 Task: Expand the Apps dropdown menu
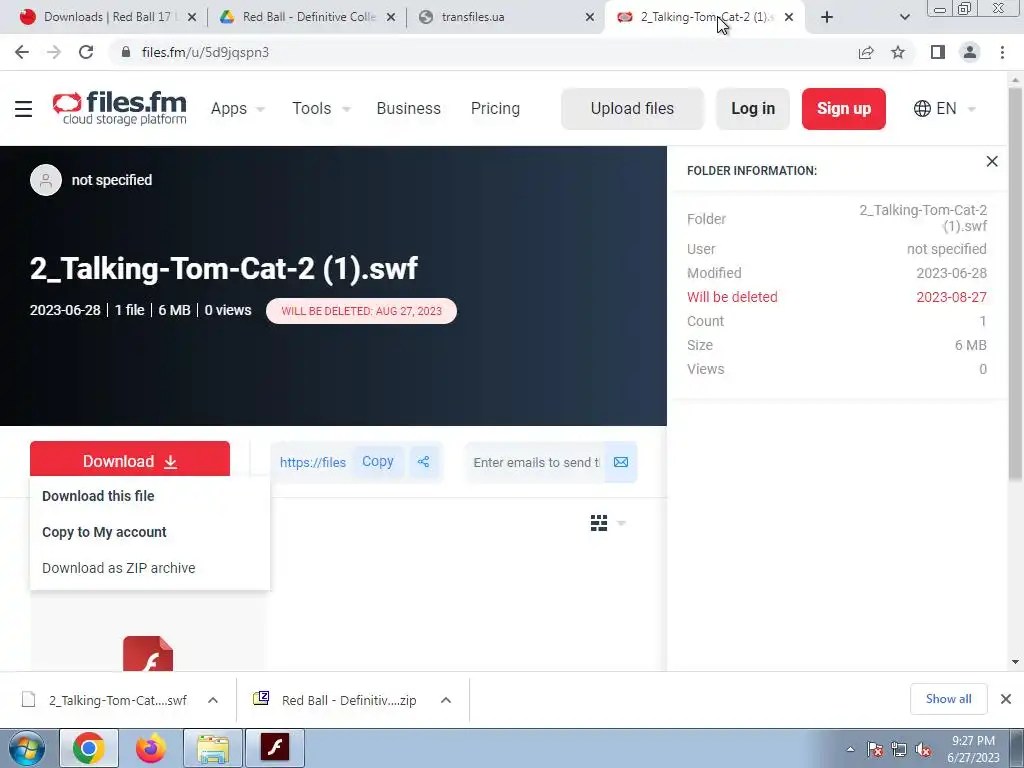click(x=237, y=108)
